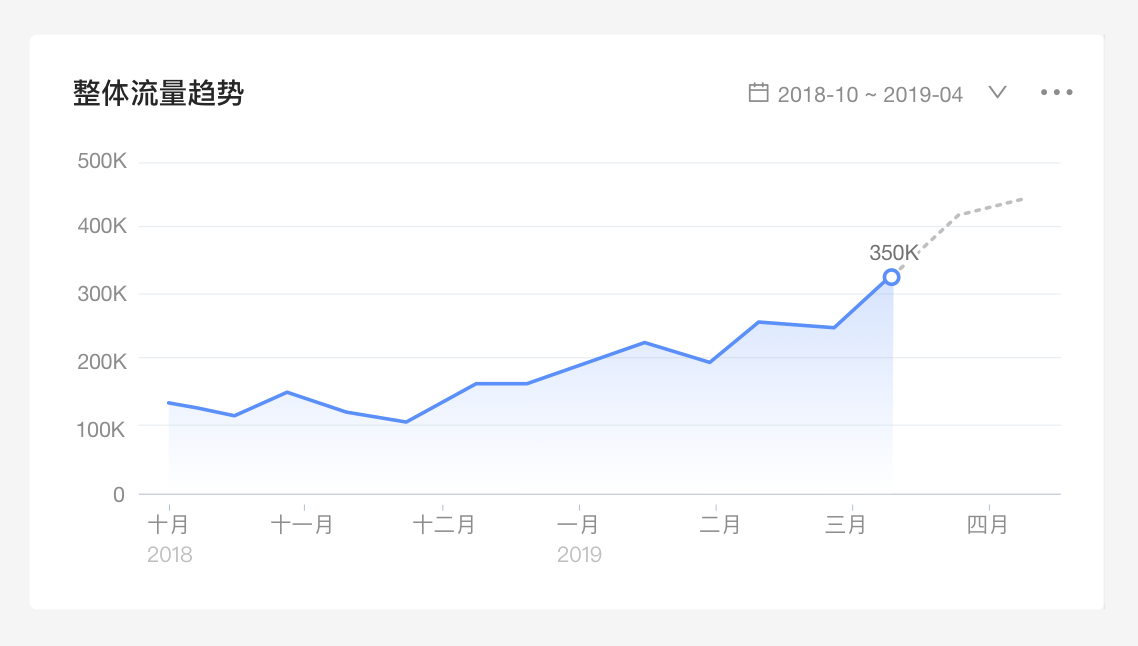
Task: Click the 100K y-axis label
Action: coord(101,429)
